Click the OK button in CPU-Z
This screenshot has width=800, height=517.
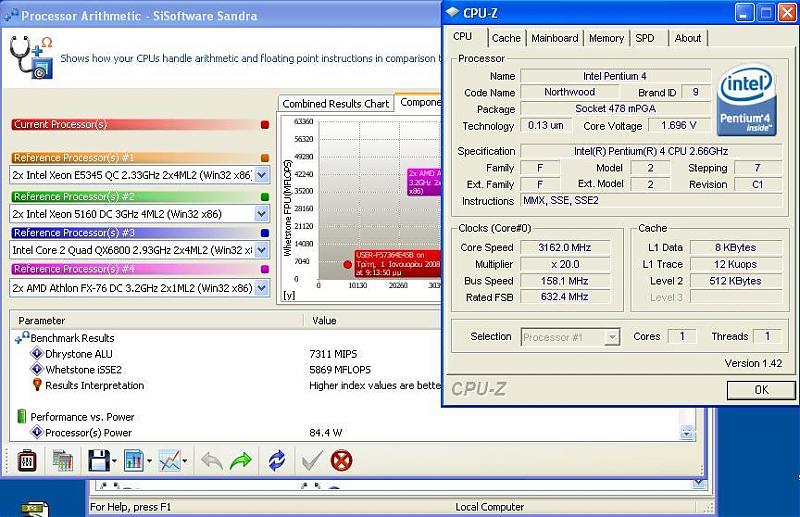coord(761,390)
